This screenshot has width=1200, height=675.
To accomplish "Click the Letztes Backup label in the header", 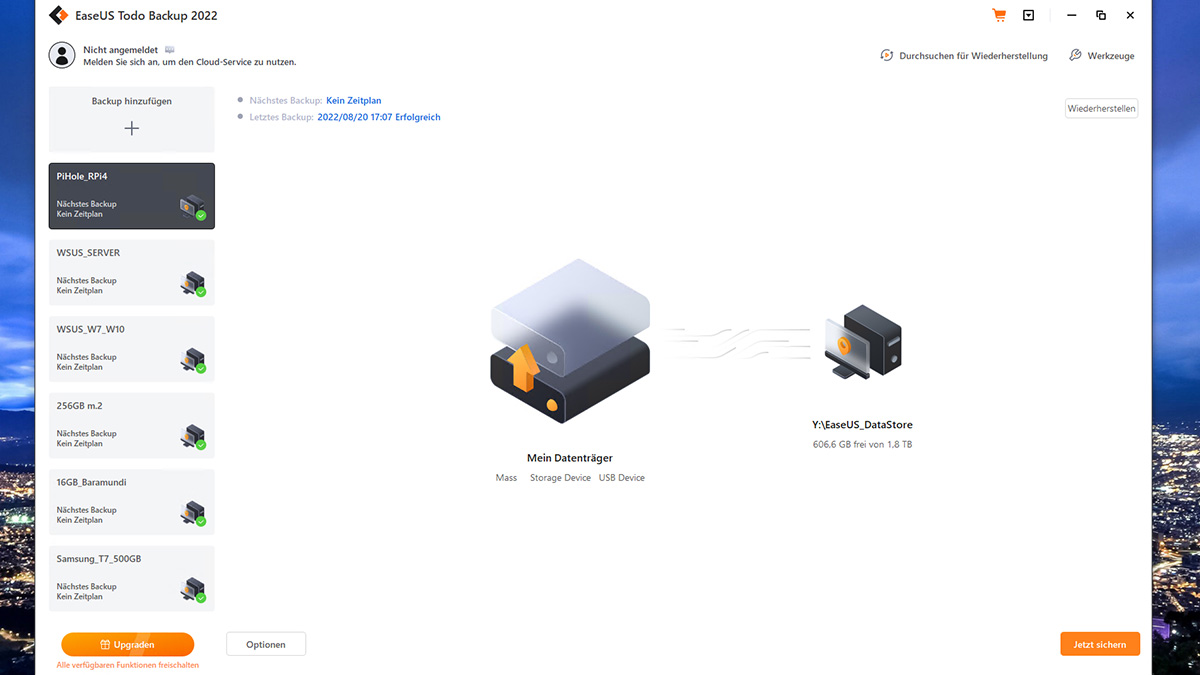I will (x=282, y=117).
